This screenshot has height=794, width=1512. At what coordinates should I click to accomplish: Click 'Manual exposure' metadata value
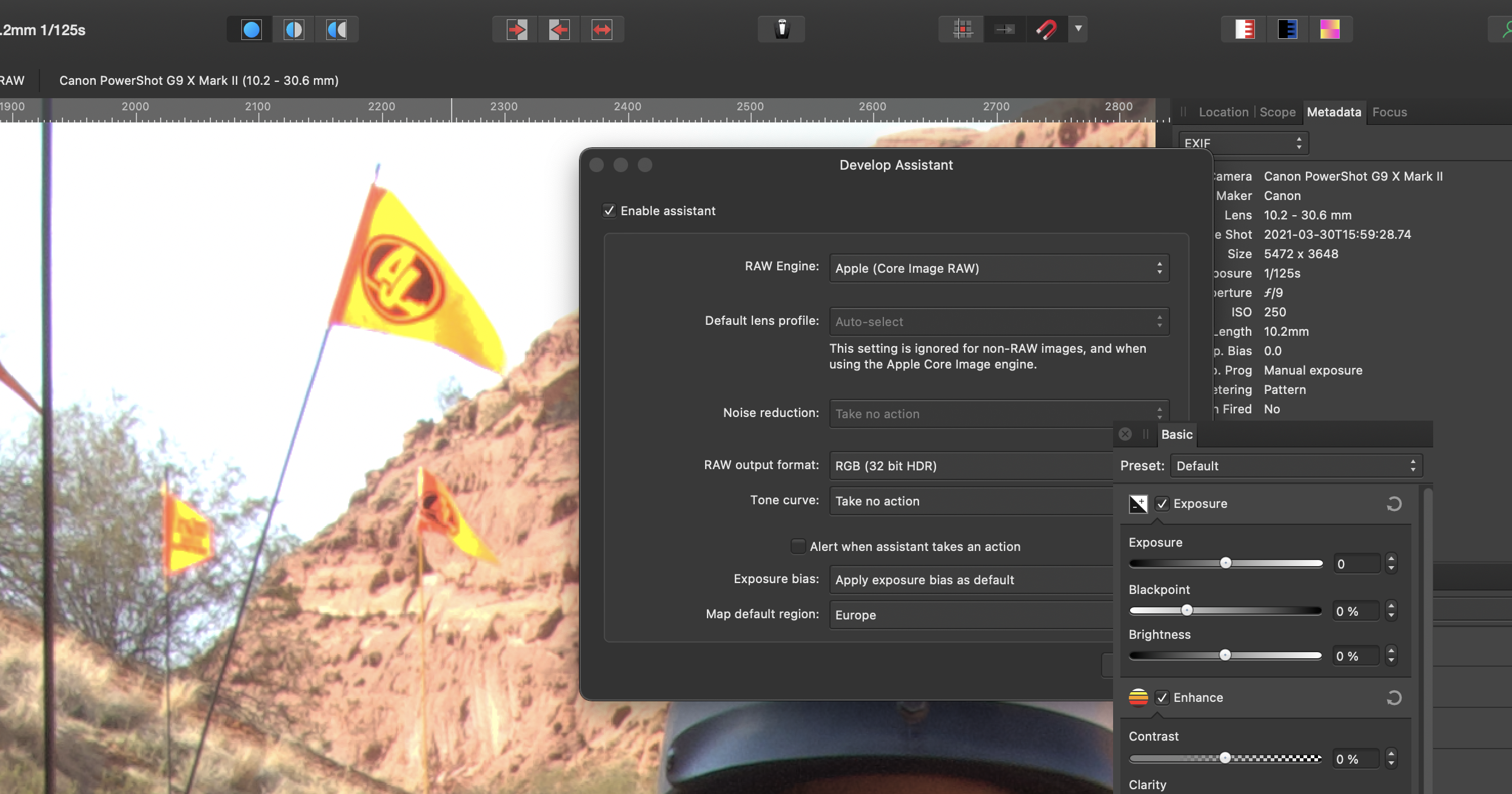coord(1313,370)
